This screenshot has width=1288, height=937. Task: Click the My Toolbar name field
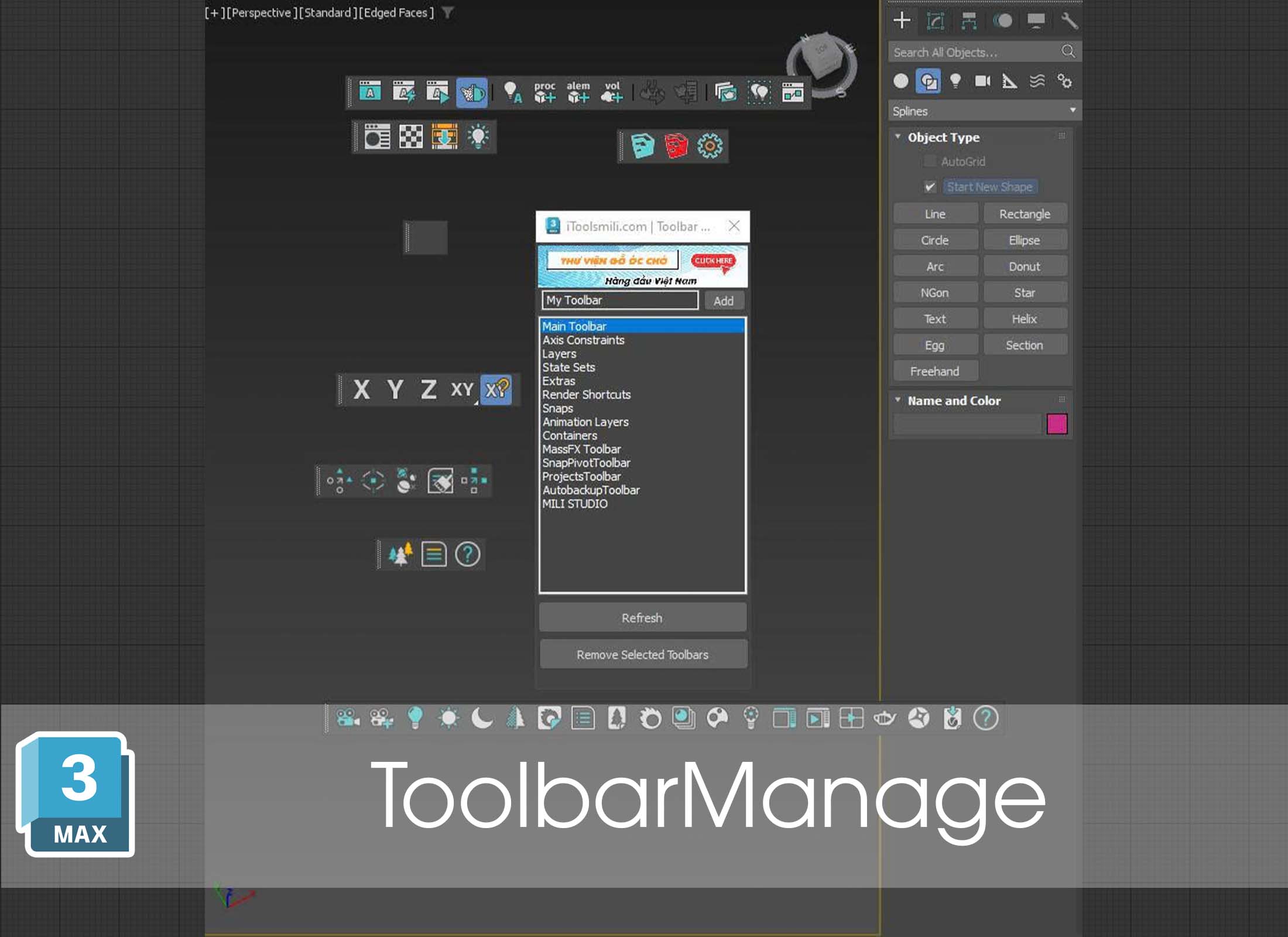(619, 300)
